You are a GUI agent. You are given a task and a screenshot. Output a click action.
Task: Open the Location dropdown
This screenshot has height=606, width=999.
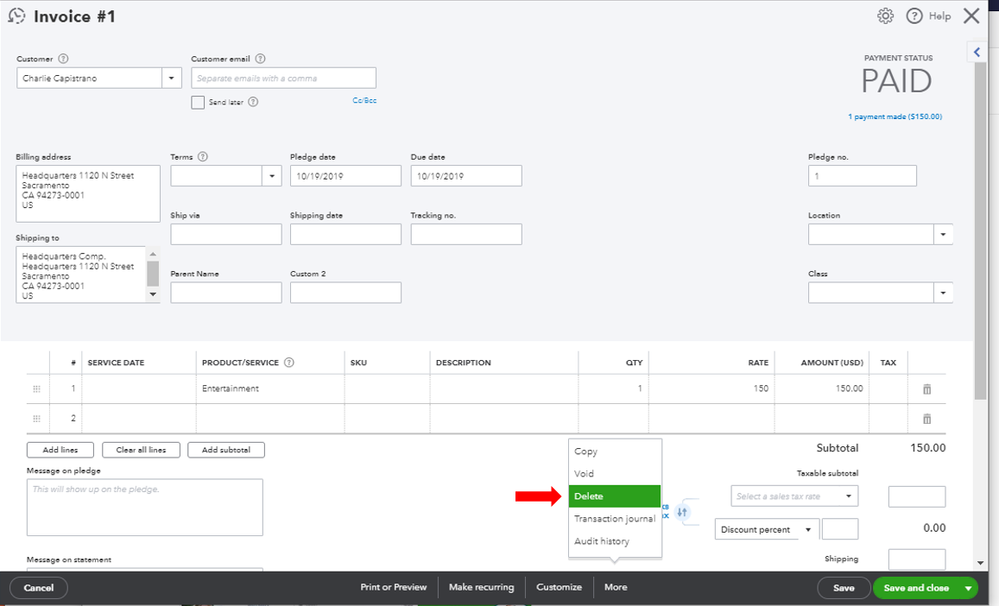943,234
